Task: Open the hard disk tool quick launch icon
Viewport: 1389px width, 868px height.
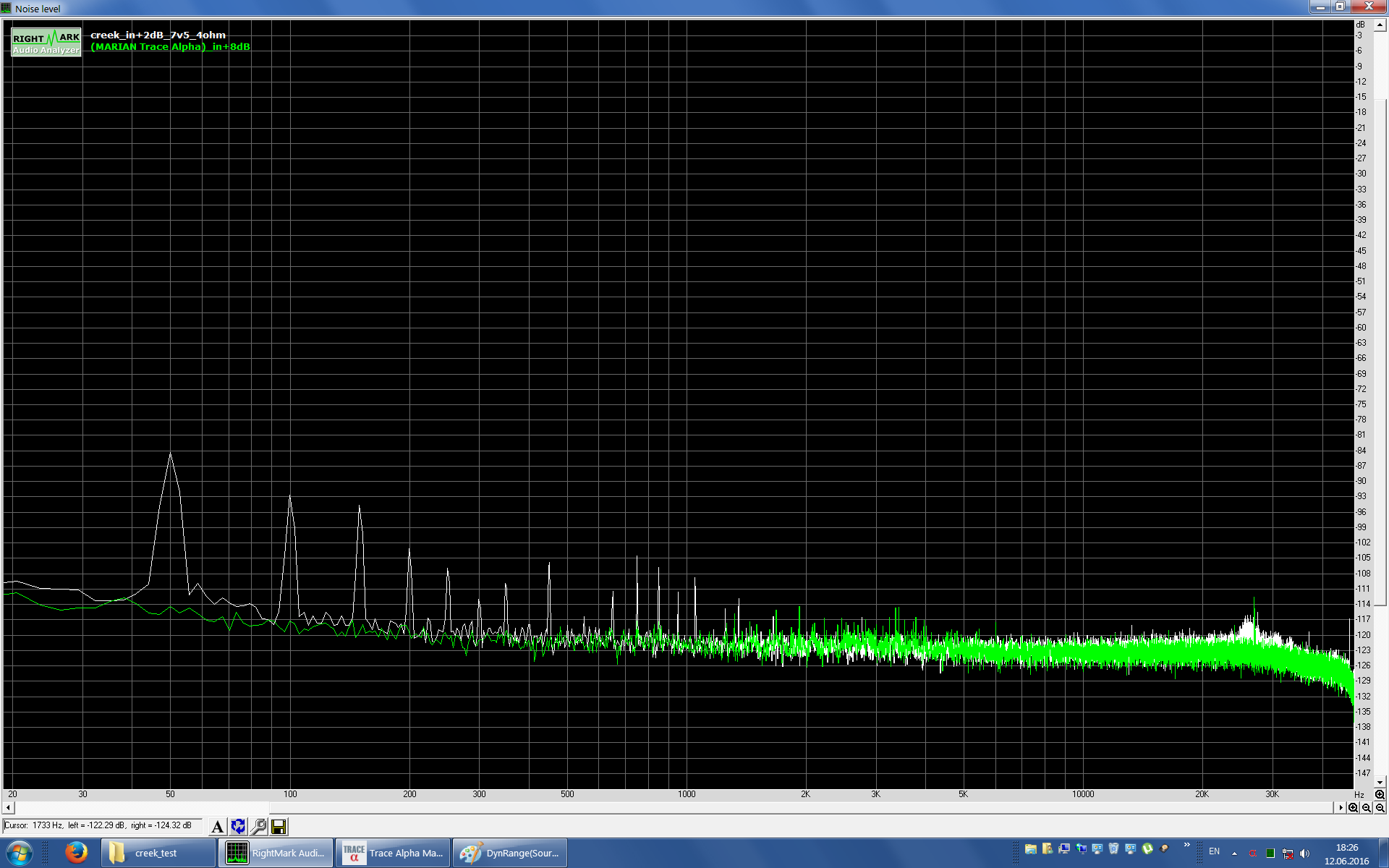Action: (x=1164, y=849)
